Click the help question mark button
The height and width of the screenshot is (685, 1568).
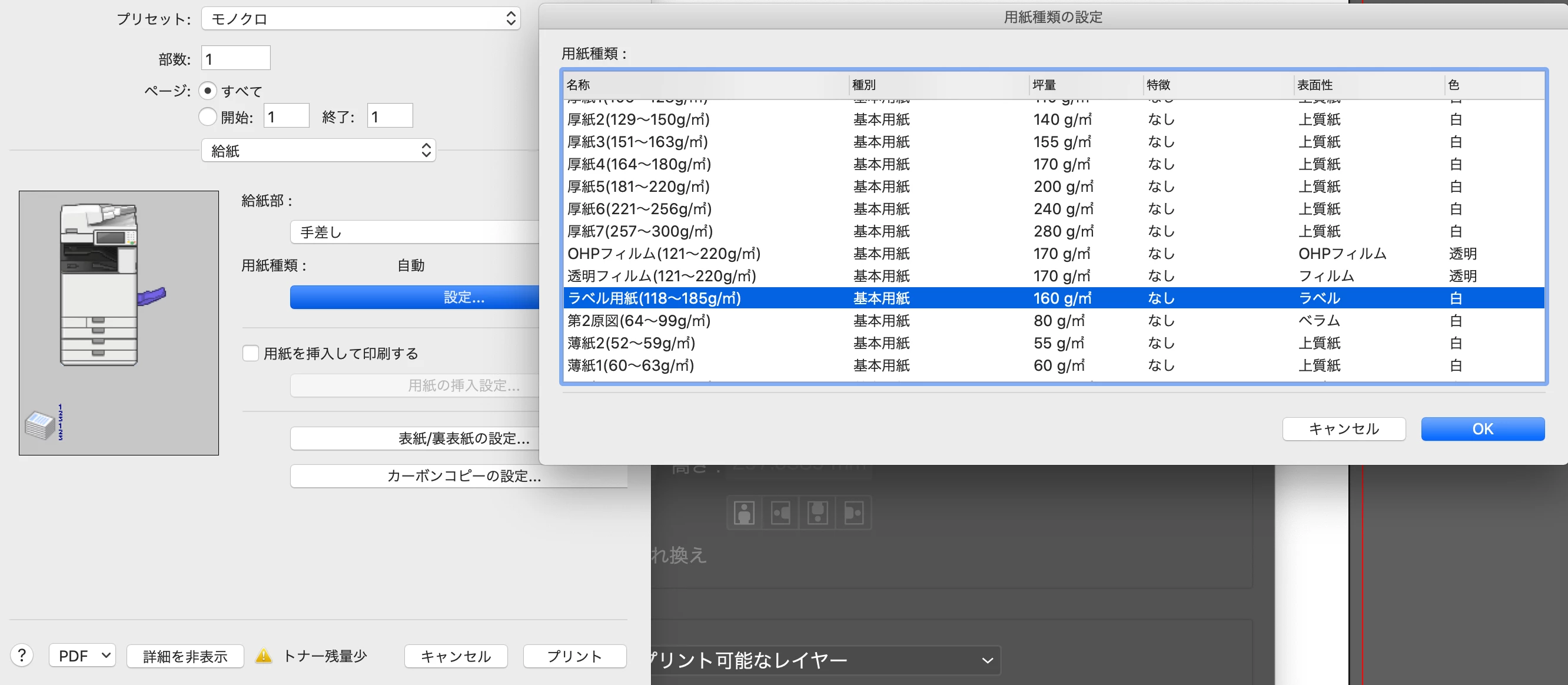[22, 655]
